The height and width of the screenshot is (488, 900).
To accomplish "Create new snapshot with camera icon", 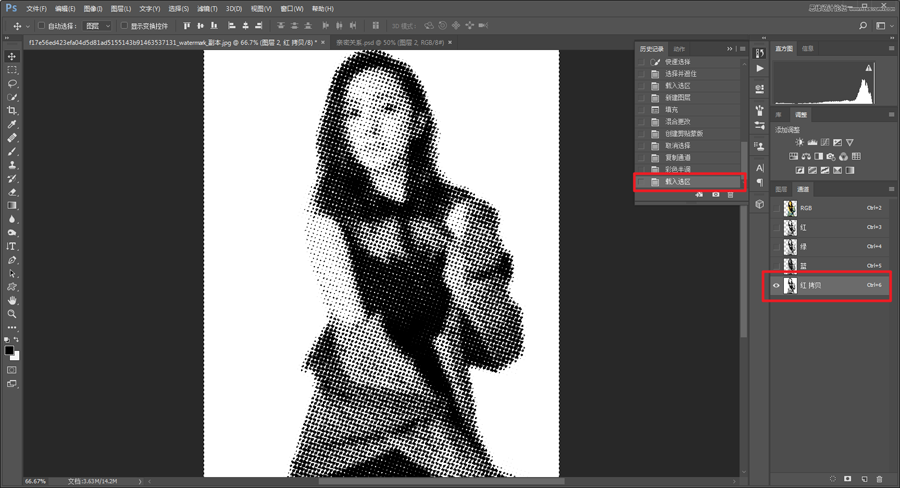I will (716, 195).
